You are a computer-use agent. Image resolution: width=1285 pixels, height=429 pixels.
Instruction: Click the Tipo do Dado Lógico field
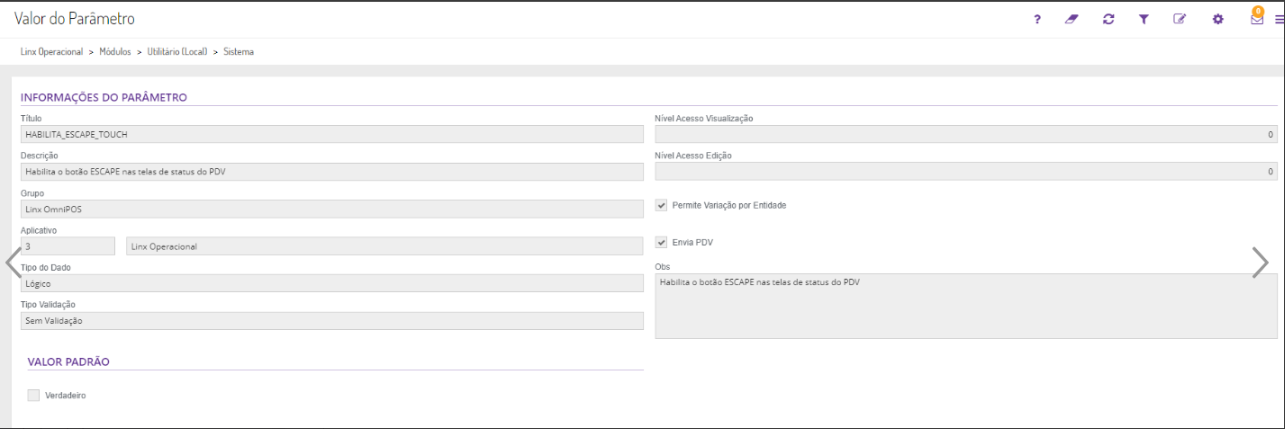point(331,284)
